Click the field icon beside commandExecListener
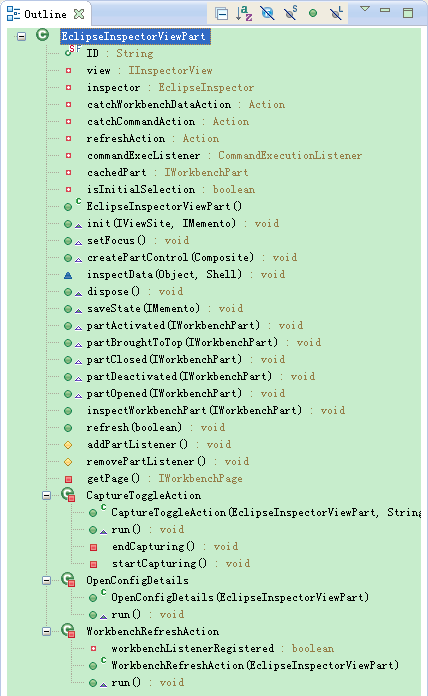This screenshot has height=696, width=428. click(x=68, y=156)
